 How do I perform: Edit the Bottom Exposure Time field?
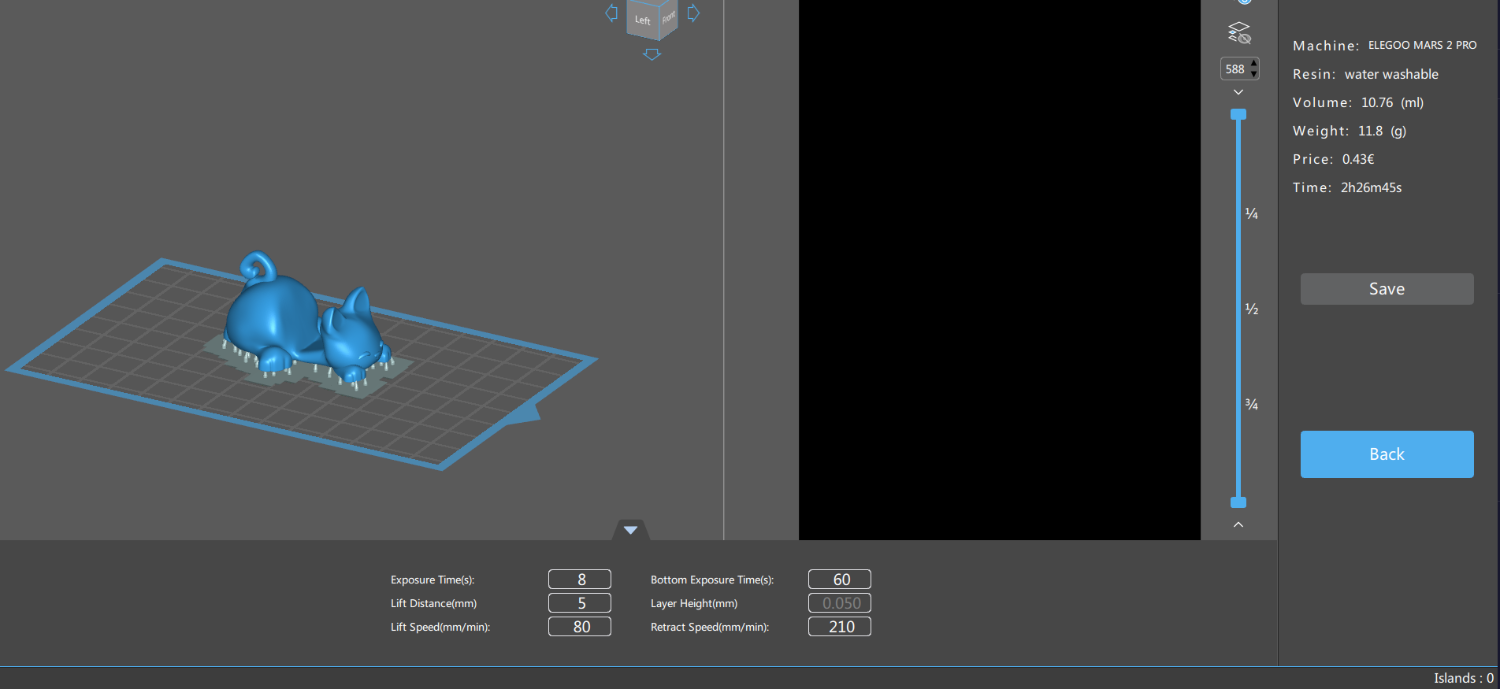click(840, 579)
